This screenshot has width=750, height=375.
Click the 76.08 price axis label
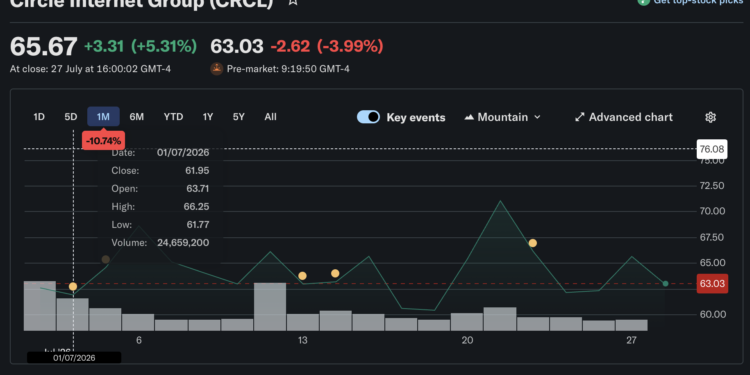[x=712, y=149]
